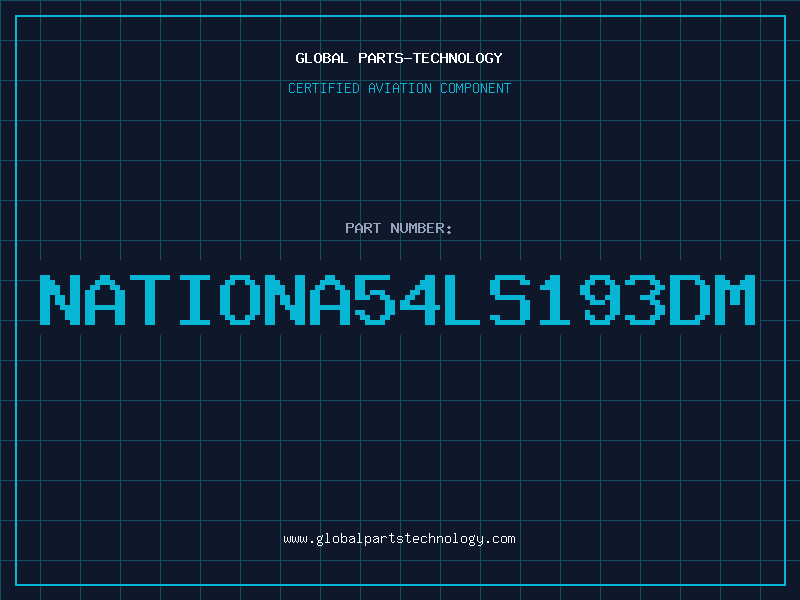Select the part number NATIONA54LS193DM
800x600 pixels.
pos(398,300)
